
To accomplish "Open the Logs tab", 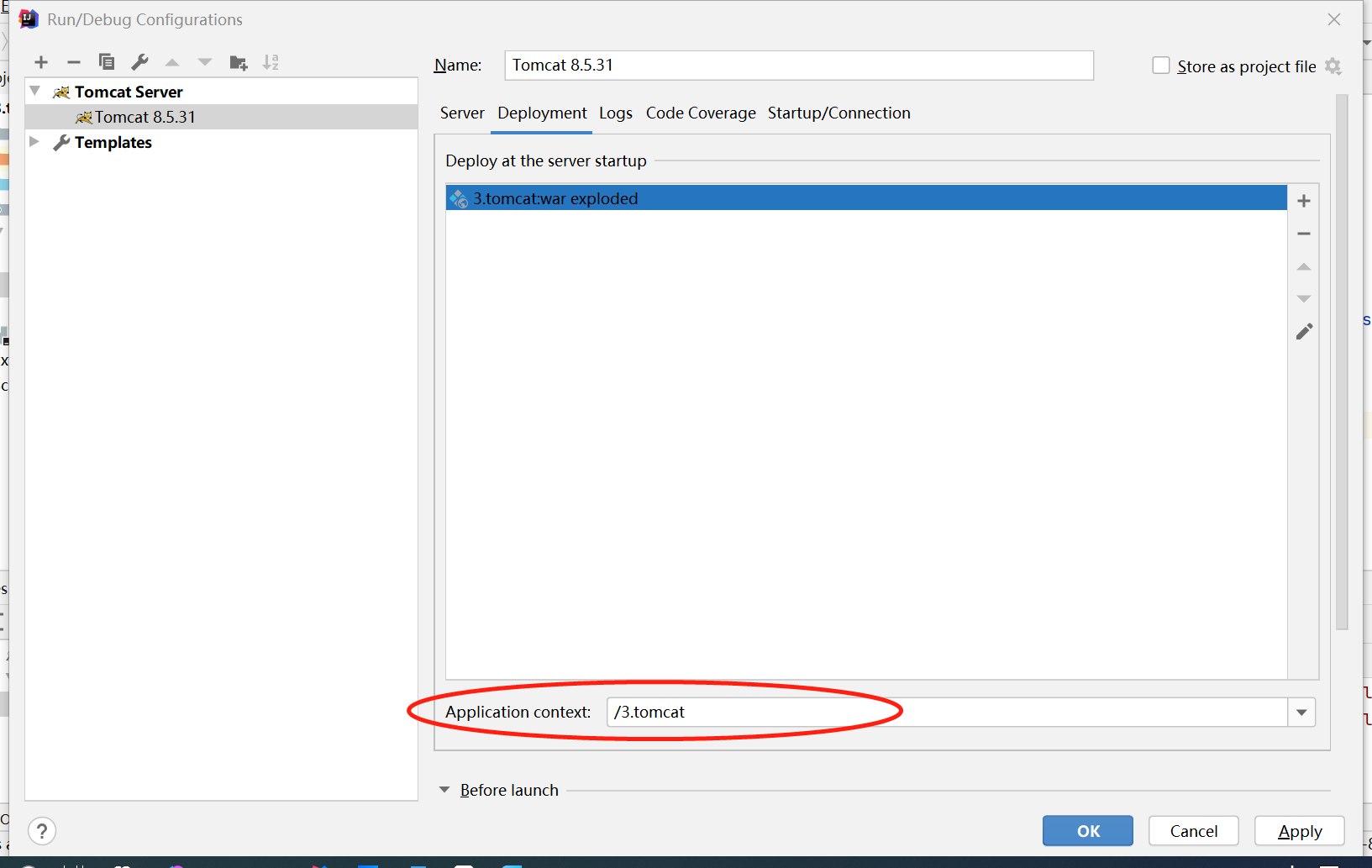I will pyautogui.click(x=616, y=113).
